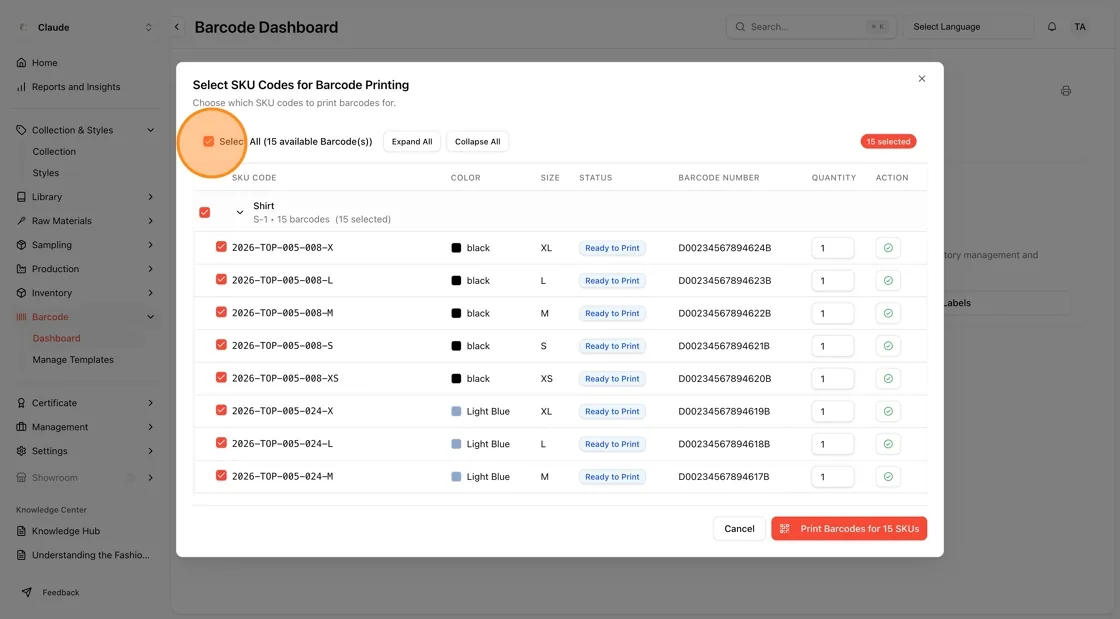
Task: Click the Raw Materials icon
Action: (x=21, y=221)
